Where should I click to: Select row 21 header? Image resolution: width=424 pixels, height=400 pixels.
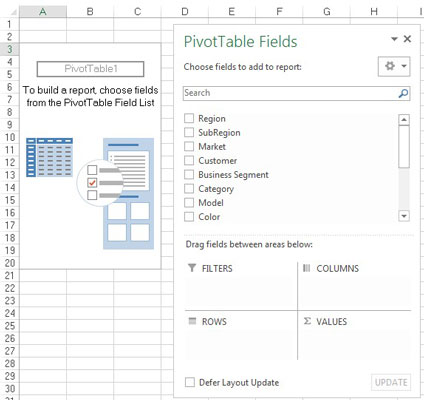[x=9, y=276]
